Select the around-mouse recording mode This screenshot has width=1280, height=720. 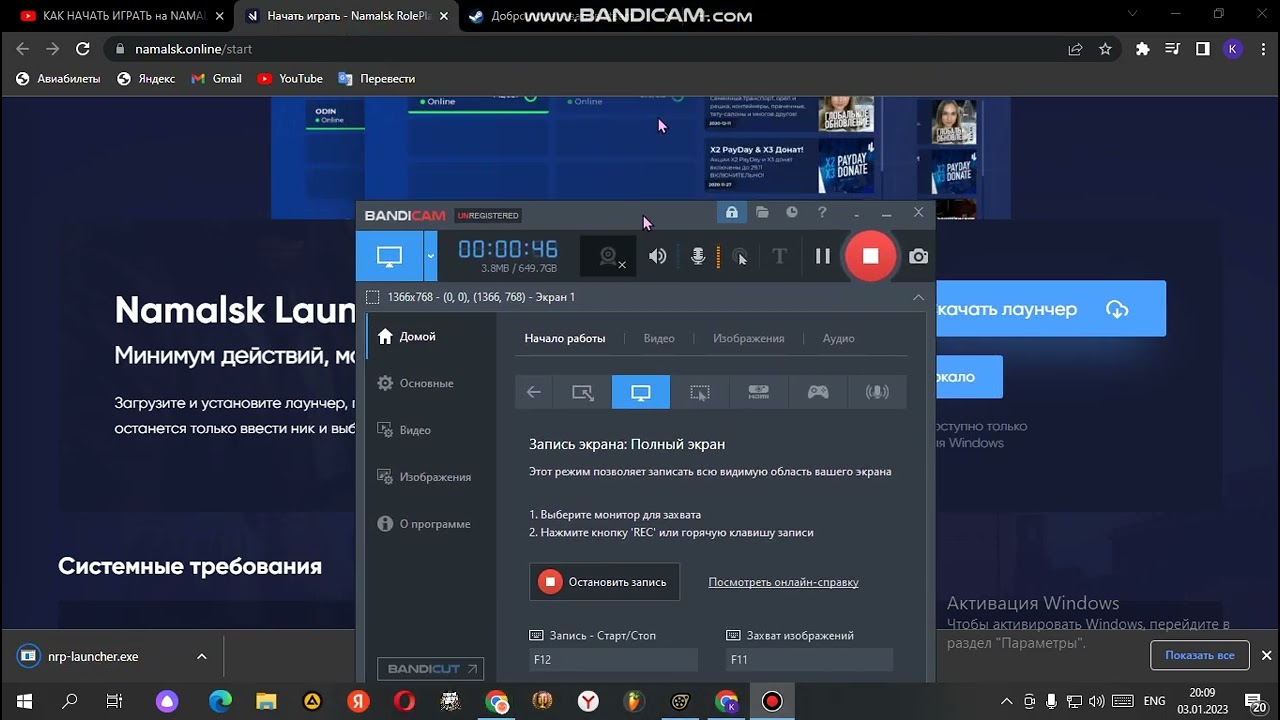pos(700,392)
